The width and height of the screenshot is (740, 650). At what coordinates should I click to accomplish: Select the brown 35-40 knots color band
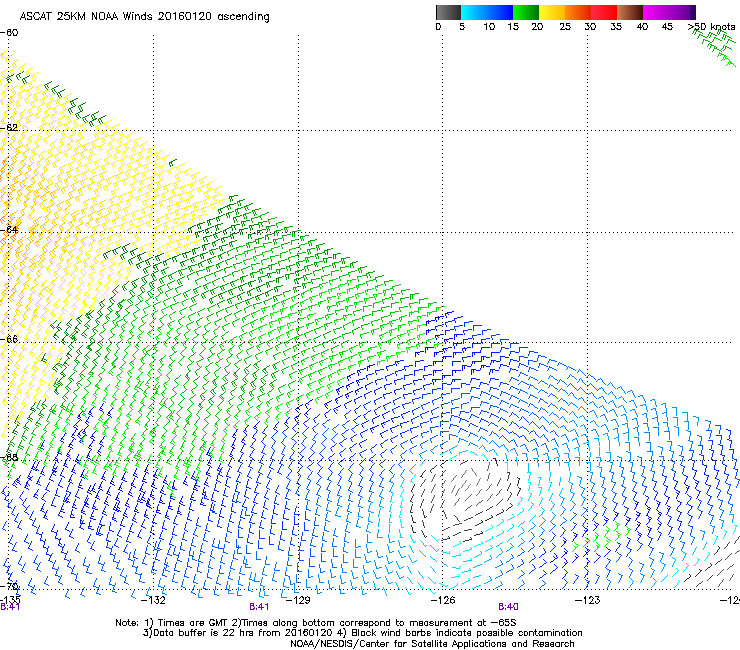pyautogui.click(x=630, y=12)
